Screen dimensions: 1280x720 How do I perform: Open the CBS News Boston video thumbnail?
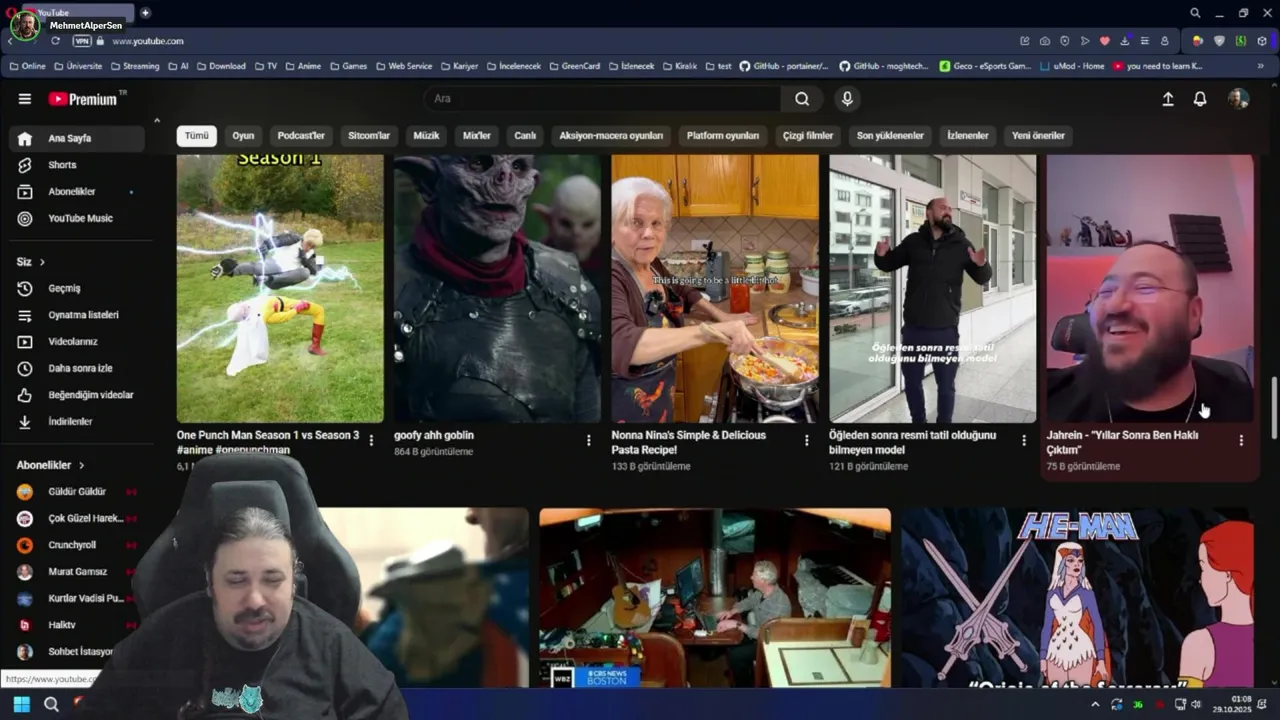[715, 598]
